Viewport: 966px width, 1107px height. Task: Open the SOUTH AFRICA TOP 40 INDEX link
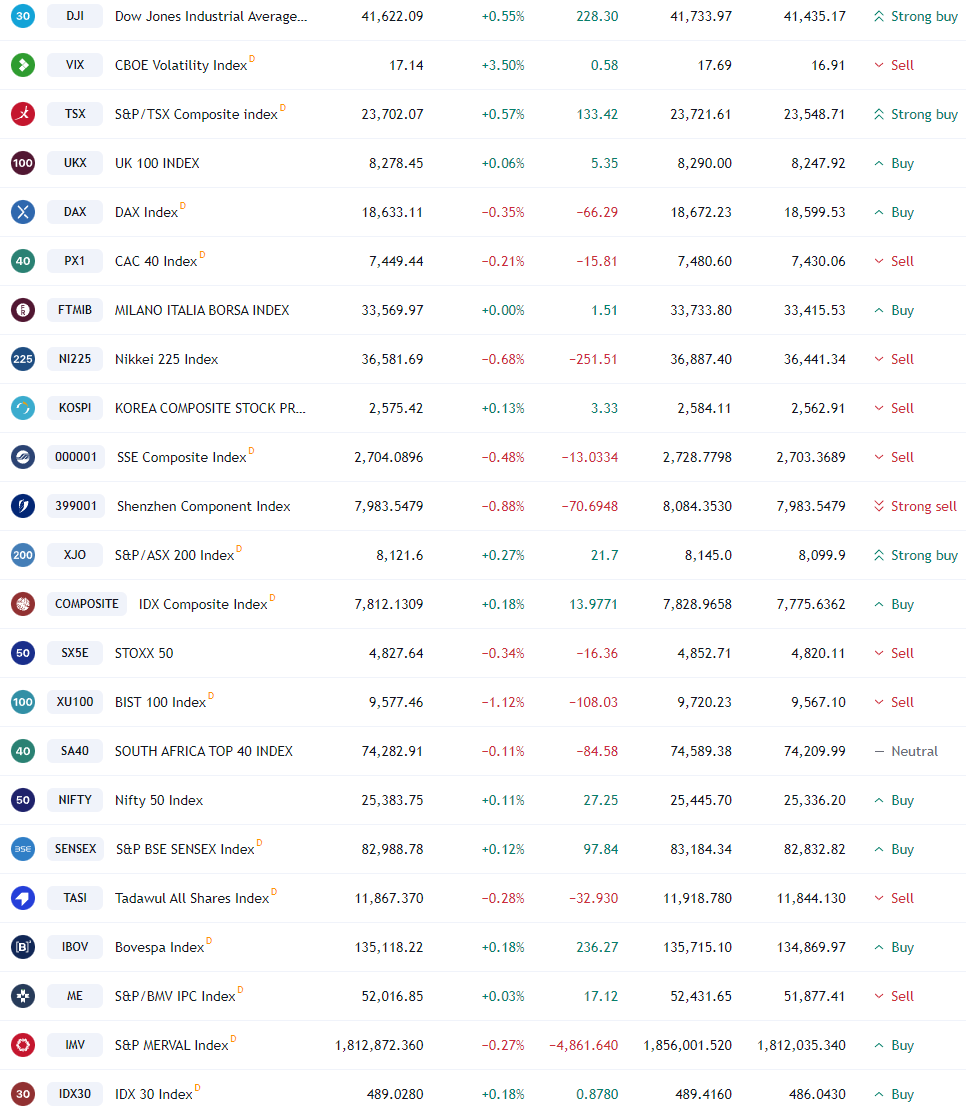tap(204, 751)
